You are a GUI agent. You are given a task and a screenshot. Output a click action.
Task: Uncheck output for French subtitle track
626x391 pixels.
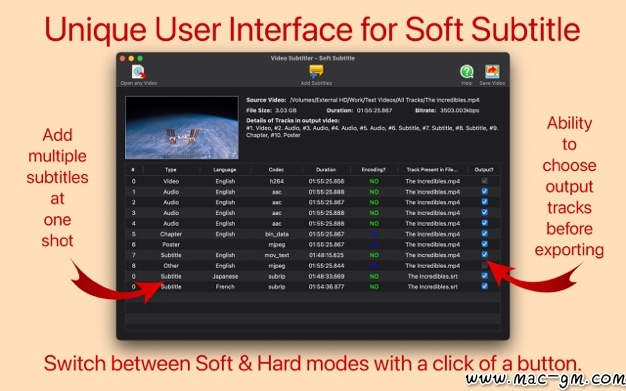pyautogui.click(x=484, y=286)
